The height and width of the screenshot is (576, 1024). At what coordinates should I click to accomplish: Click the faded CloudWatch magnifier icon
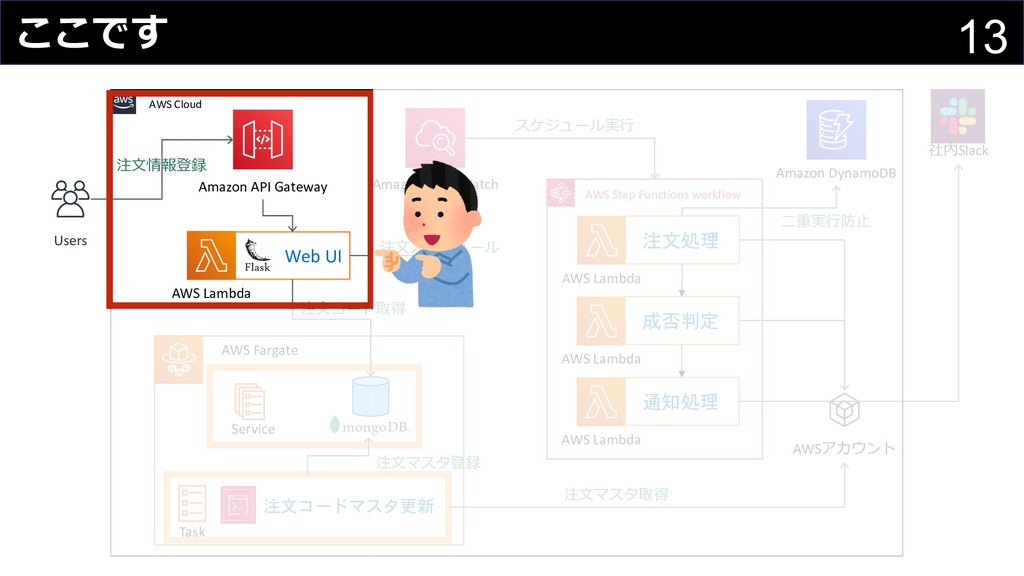[435, 138]
